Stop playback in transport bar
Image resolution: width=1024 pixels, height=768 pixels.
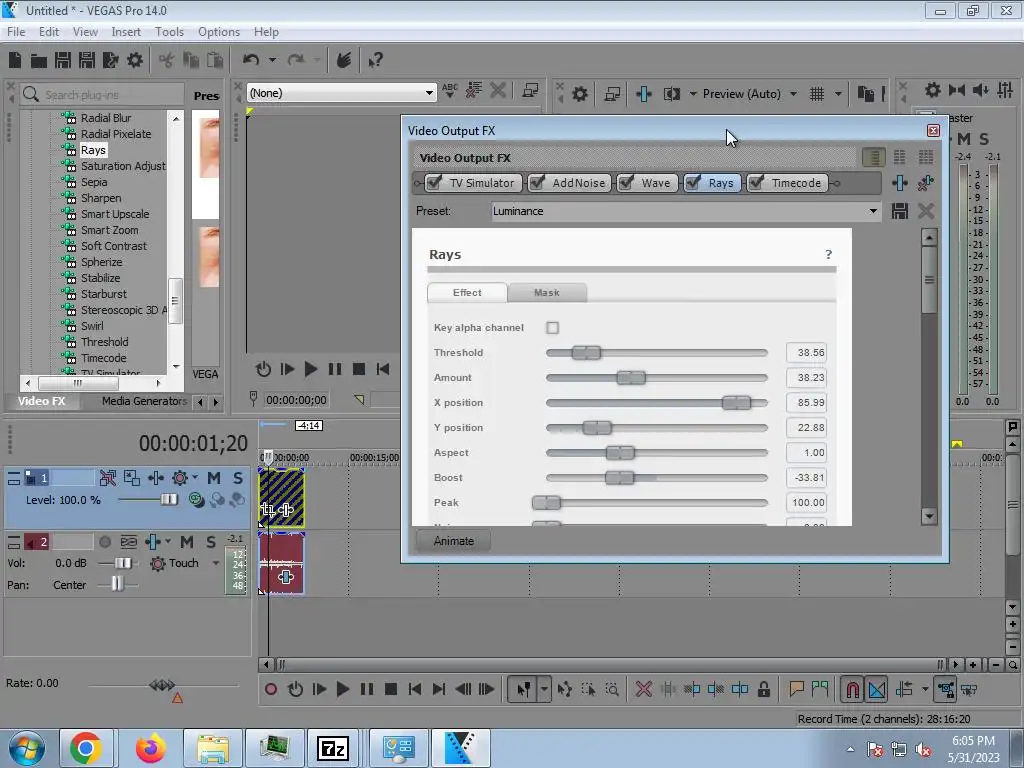coord(391,689)
